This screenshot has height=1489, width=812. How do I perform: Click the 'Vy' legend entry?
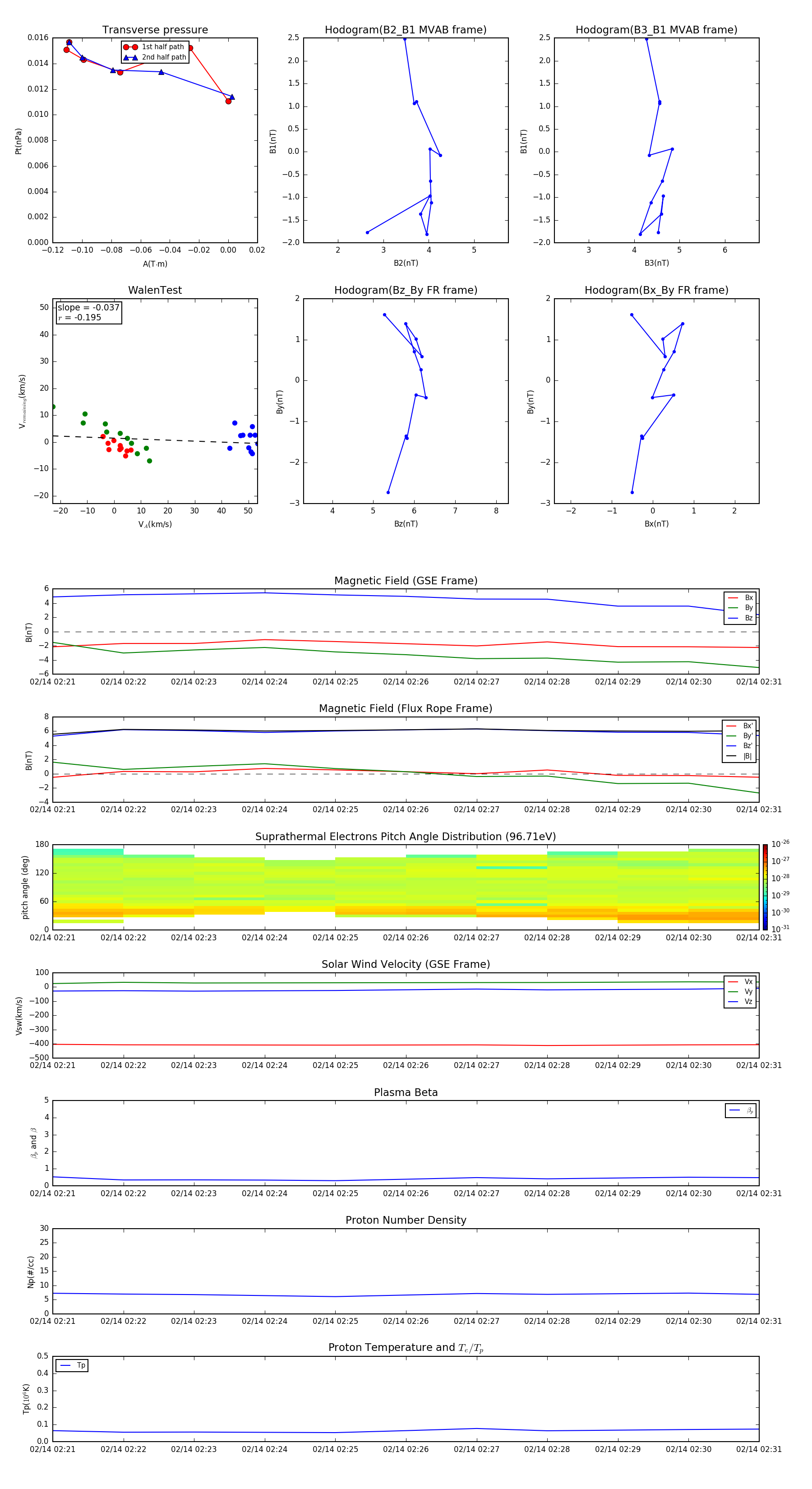(740, 991)
